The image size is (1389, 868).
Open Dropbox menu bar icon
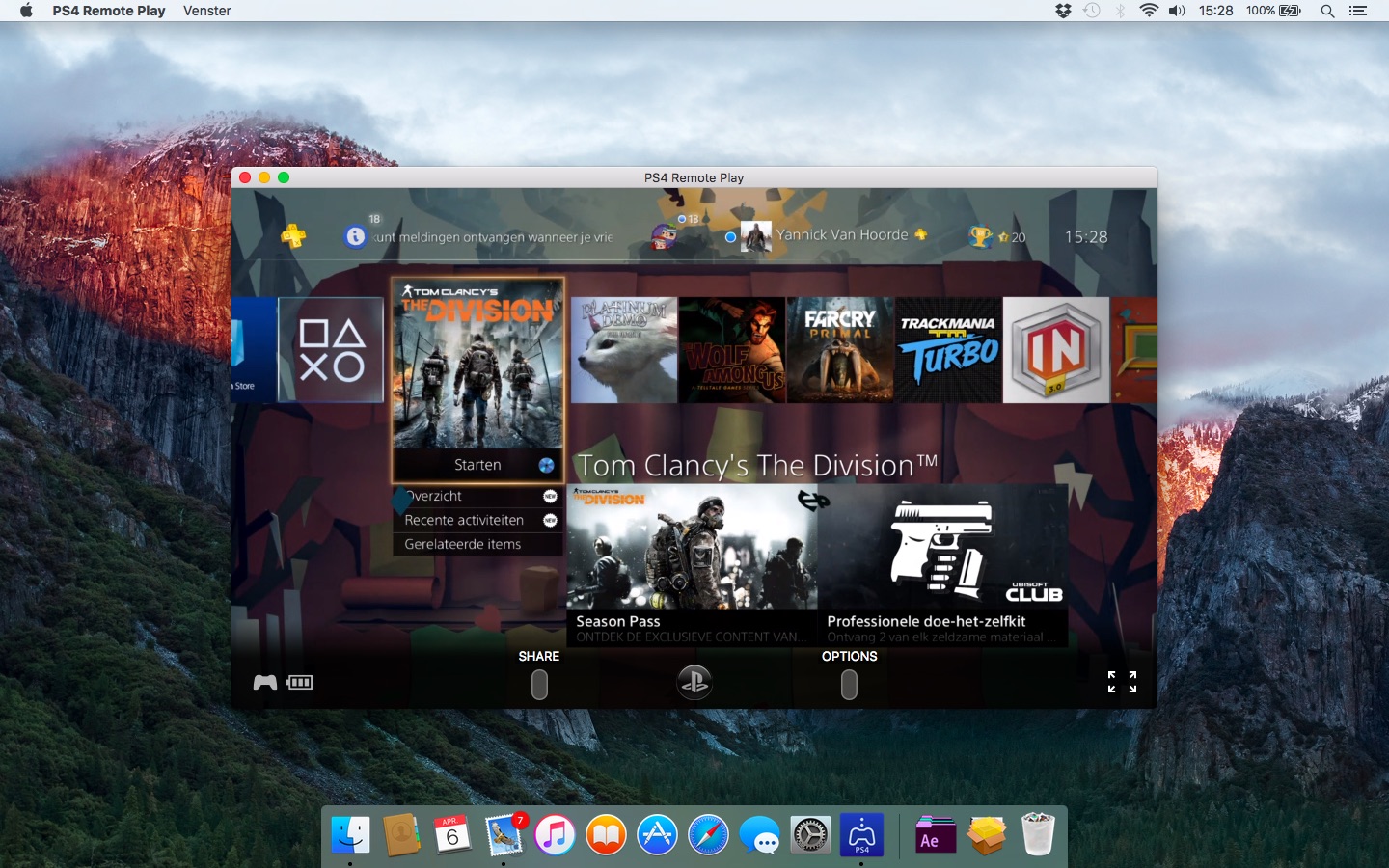1063,11
